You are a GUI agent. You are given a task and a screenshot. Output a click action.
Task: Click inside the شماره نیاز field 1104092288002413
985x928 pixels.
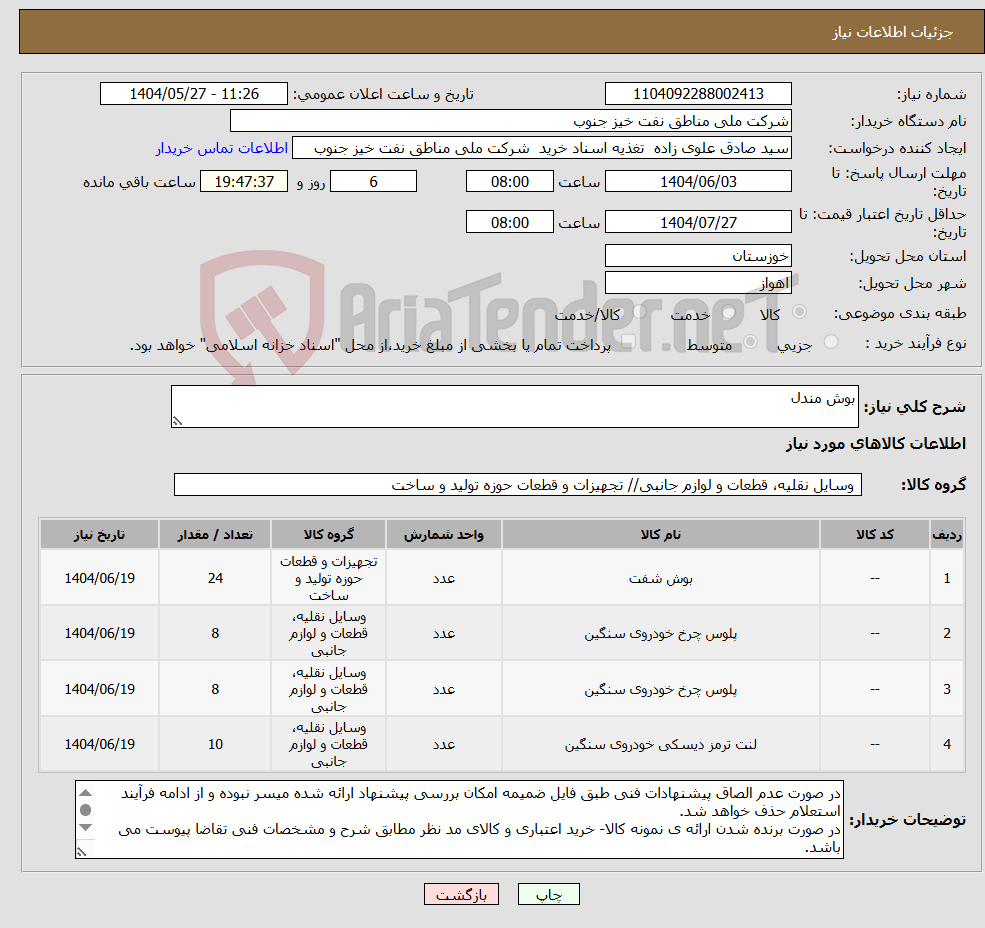tap(698, 93)
